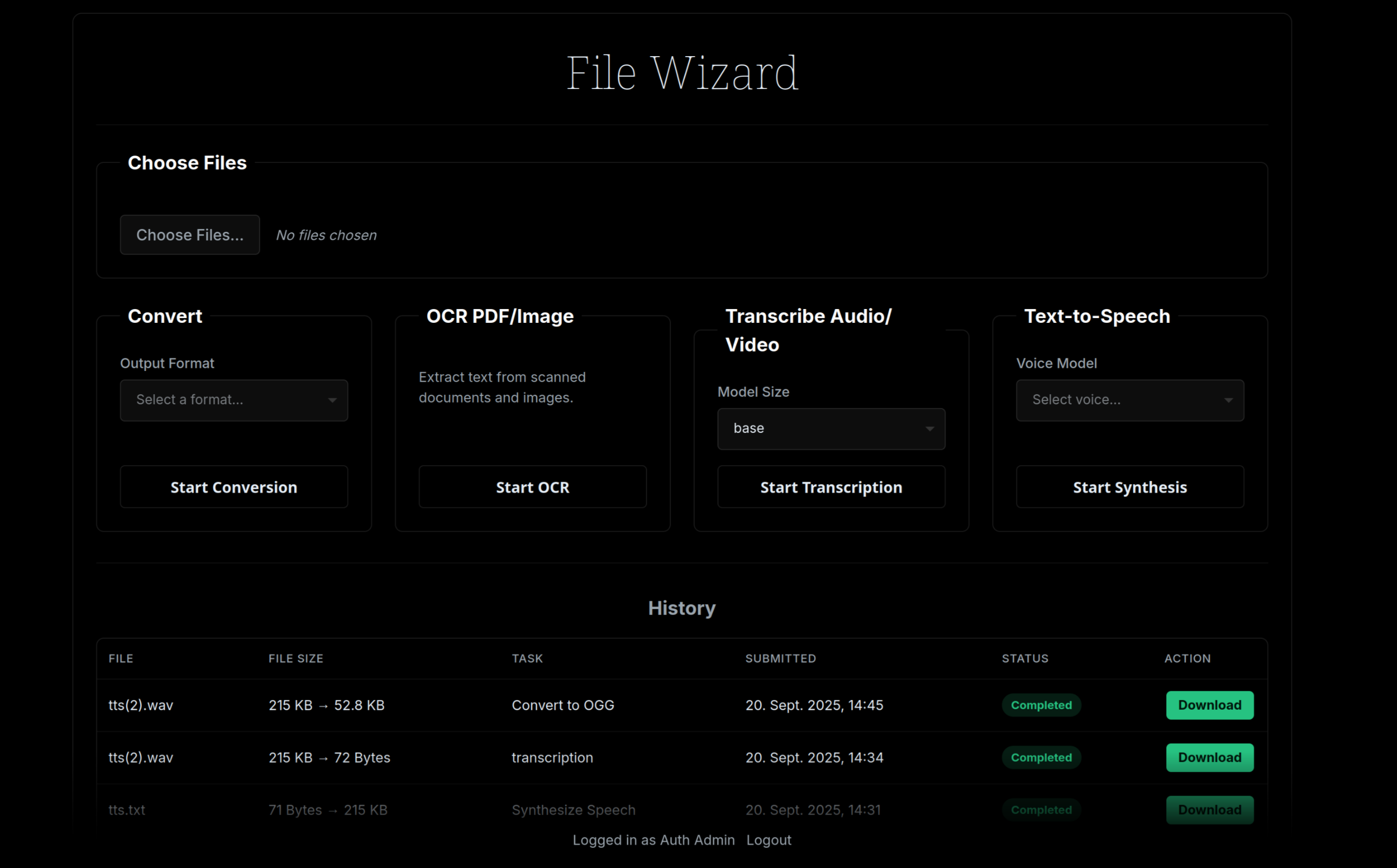Image resolution: width=1397 pixels, height=868 pixels.
Task: Download the Convert to OGG result
Action: click(x=1209, y=705)
